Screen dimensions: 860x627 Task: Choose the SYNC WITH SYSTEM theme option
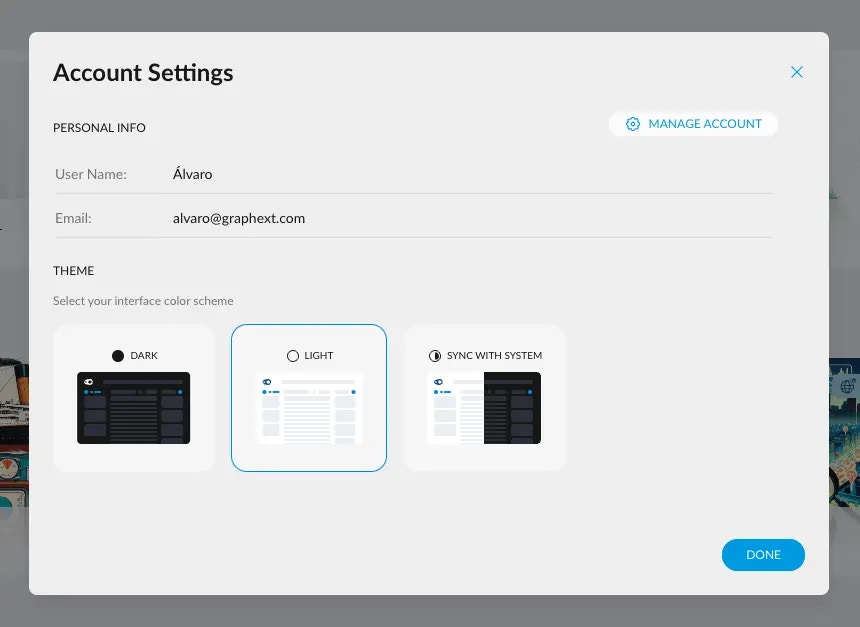[x=484, y=397]
